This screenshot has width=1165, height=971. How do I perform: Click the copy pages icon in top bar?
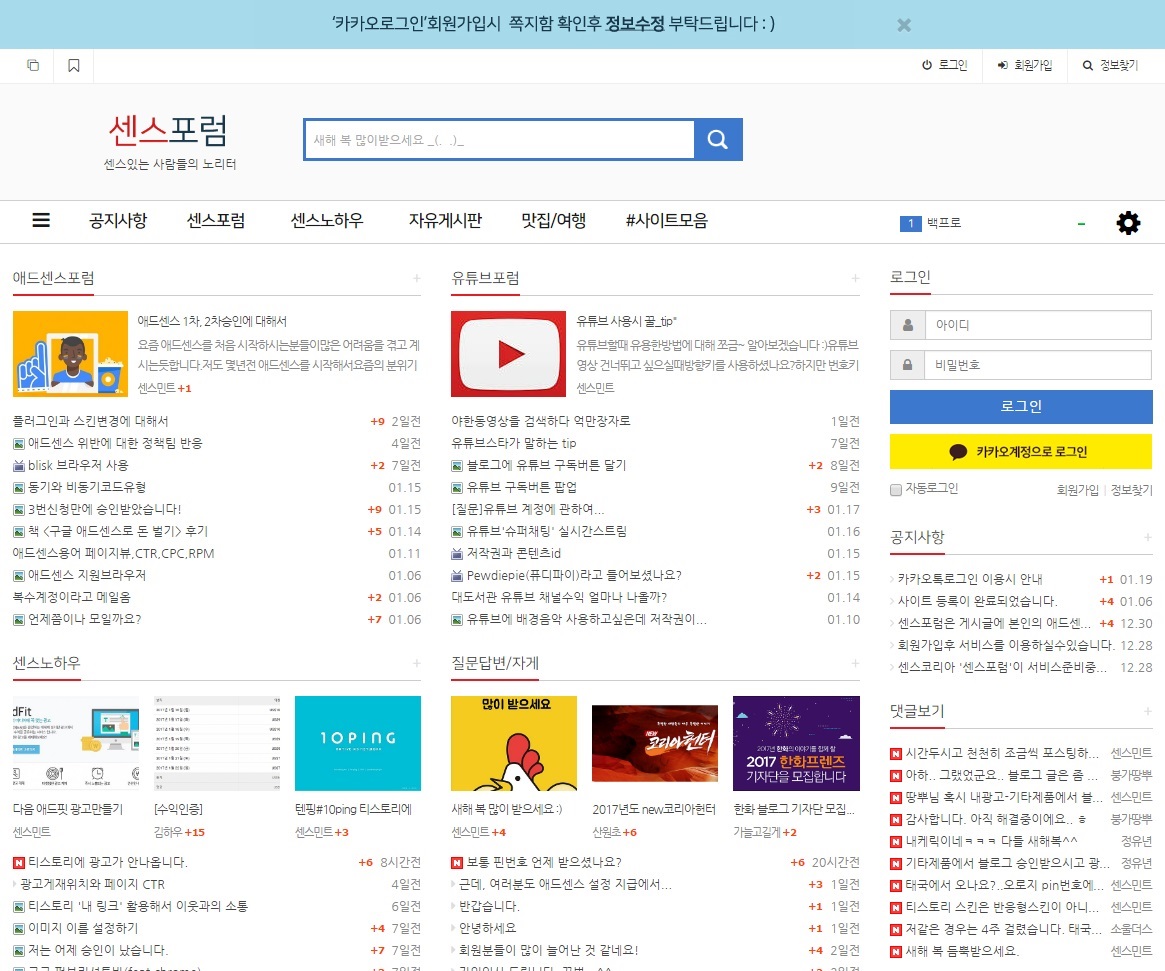tap(33, 66)
